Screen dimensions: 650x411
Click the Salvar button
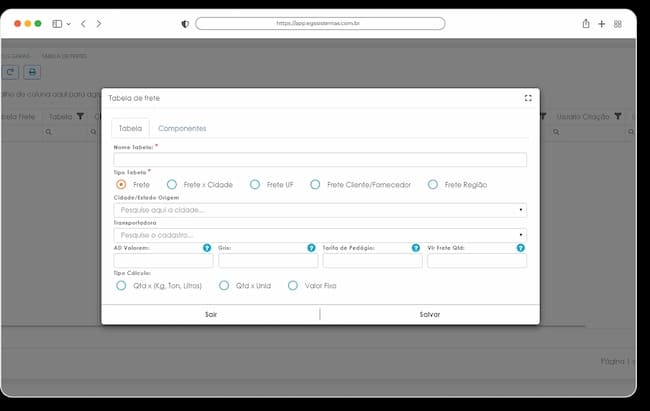click(x=430, y=314)
